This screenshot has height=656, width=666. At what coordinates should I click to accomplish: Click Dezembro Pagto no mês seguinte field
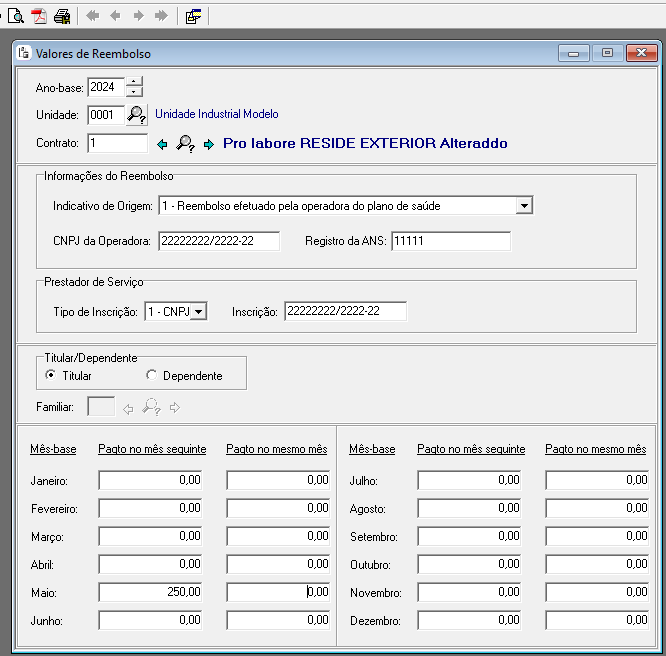tap(470, 620)
